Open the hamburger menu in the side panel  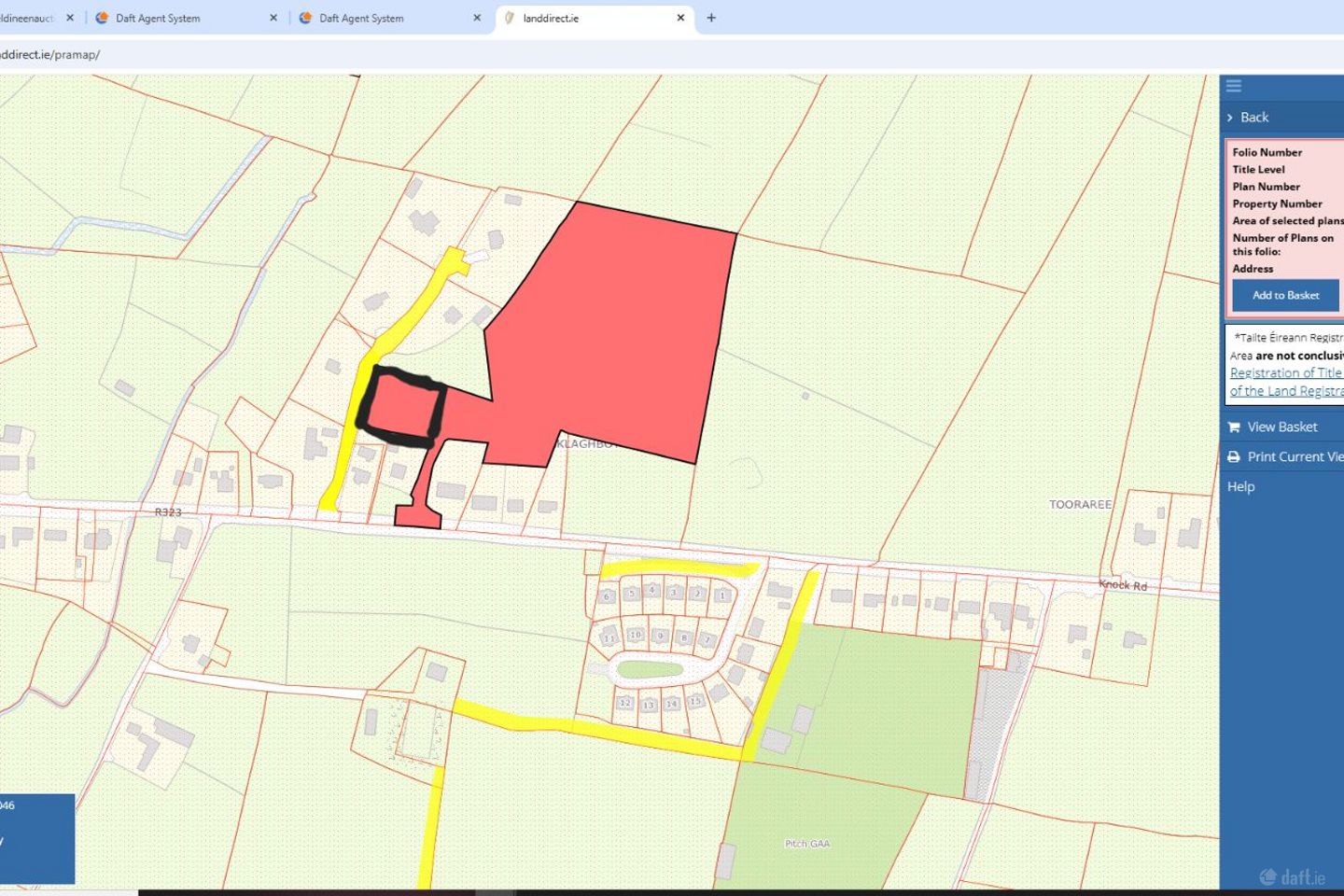(1234, 86)
